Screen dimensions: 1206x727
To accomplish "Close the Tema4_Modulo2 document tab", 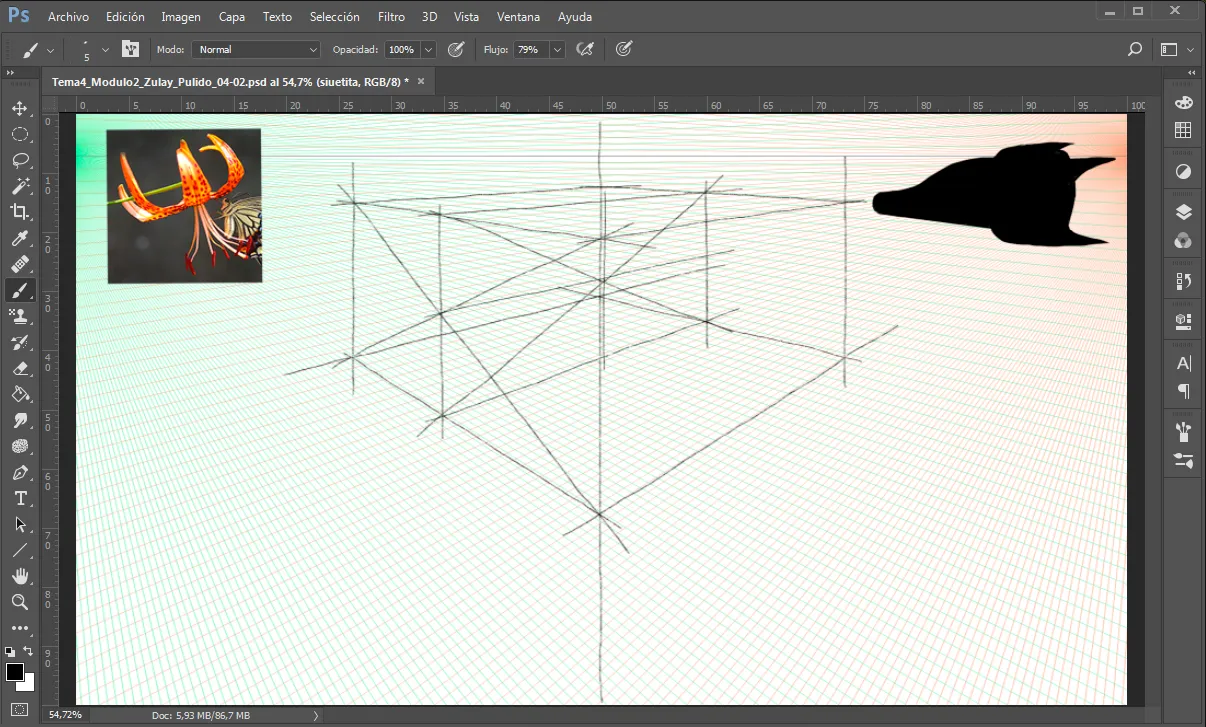I will click(x=421, y=82).
